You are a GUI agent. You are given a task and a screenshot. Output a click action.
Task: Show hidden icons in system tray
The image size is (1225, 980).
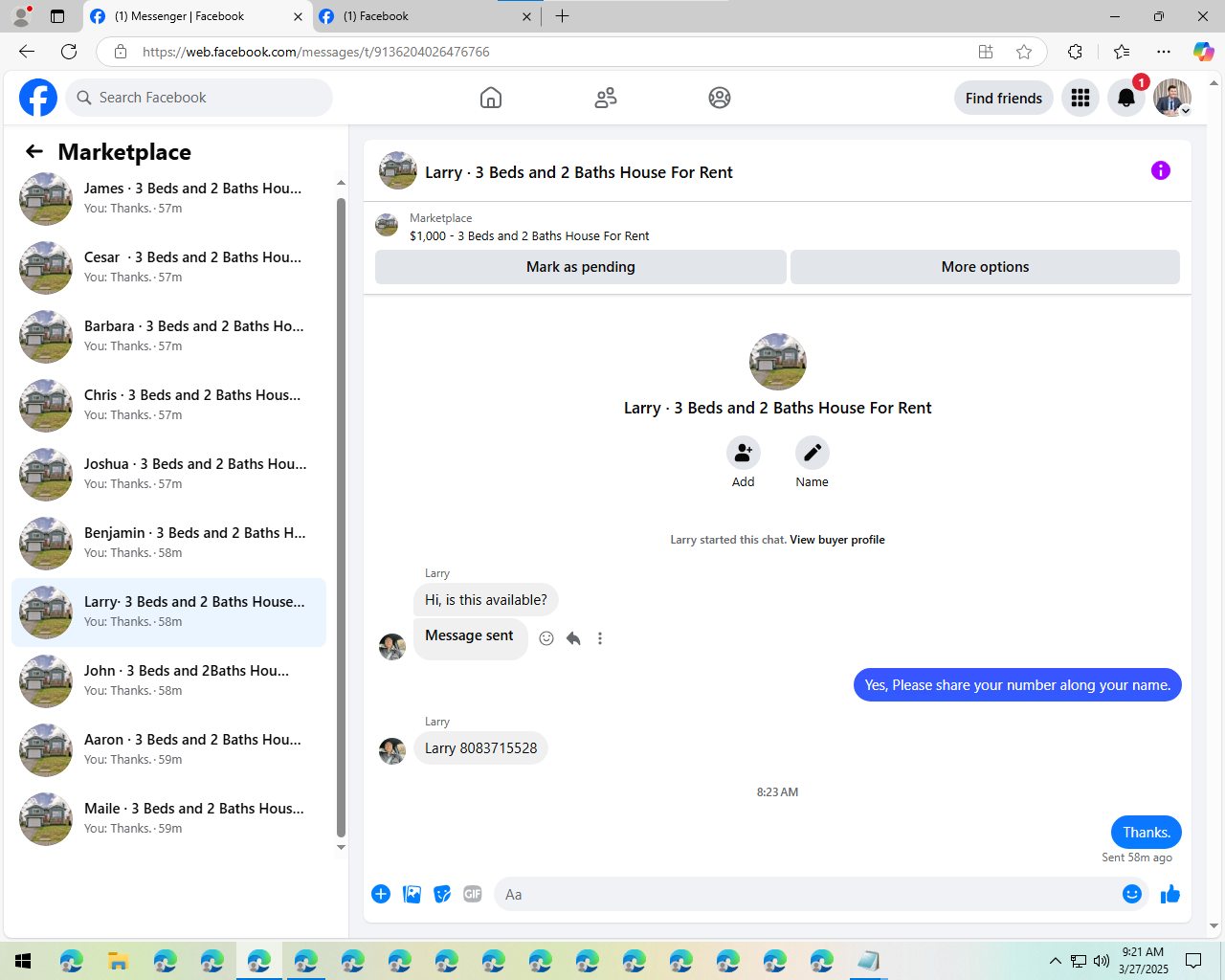point(1055,961)
